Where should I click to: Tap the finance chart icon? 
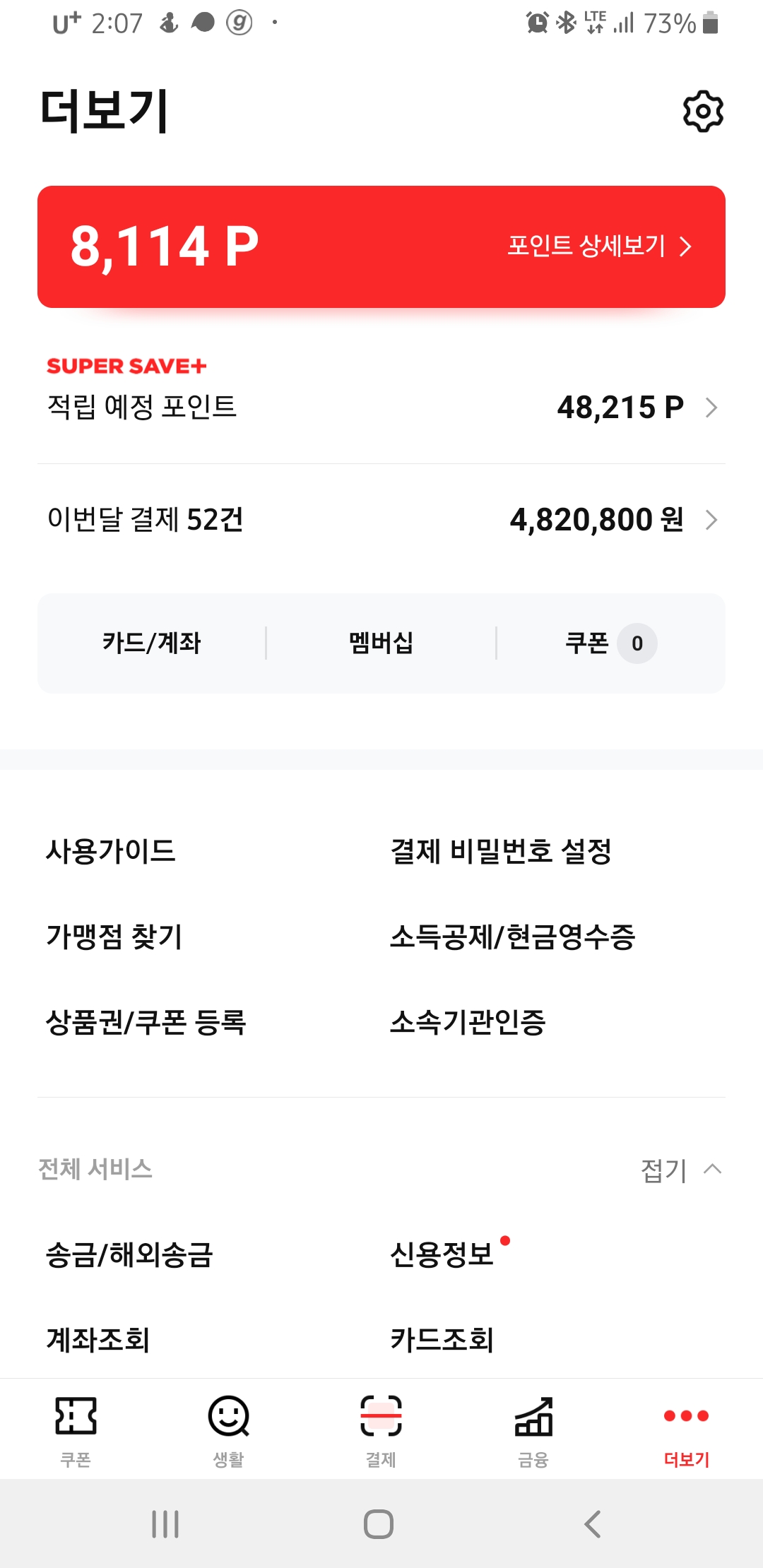pyautogui.click(x=533, y=1416)
